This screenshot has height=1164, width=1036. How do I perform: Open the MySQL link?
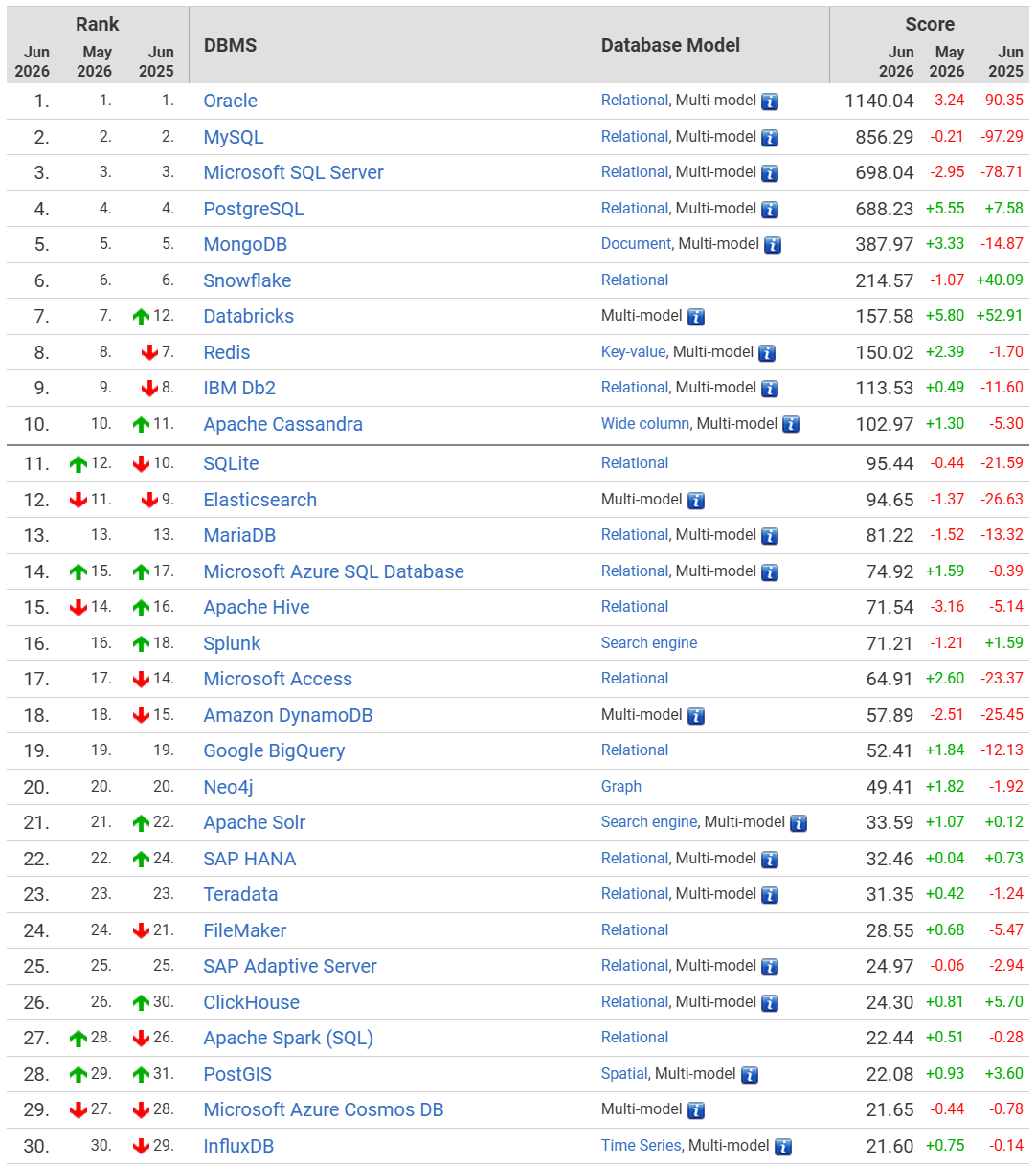point(234,137)
